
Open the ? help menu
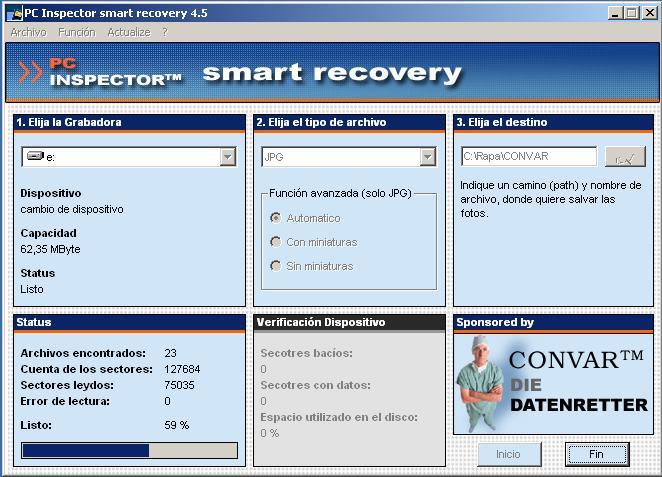(x=165, y=32)
